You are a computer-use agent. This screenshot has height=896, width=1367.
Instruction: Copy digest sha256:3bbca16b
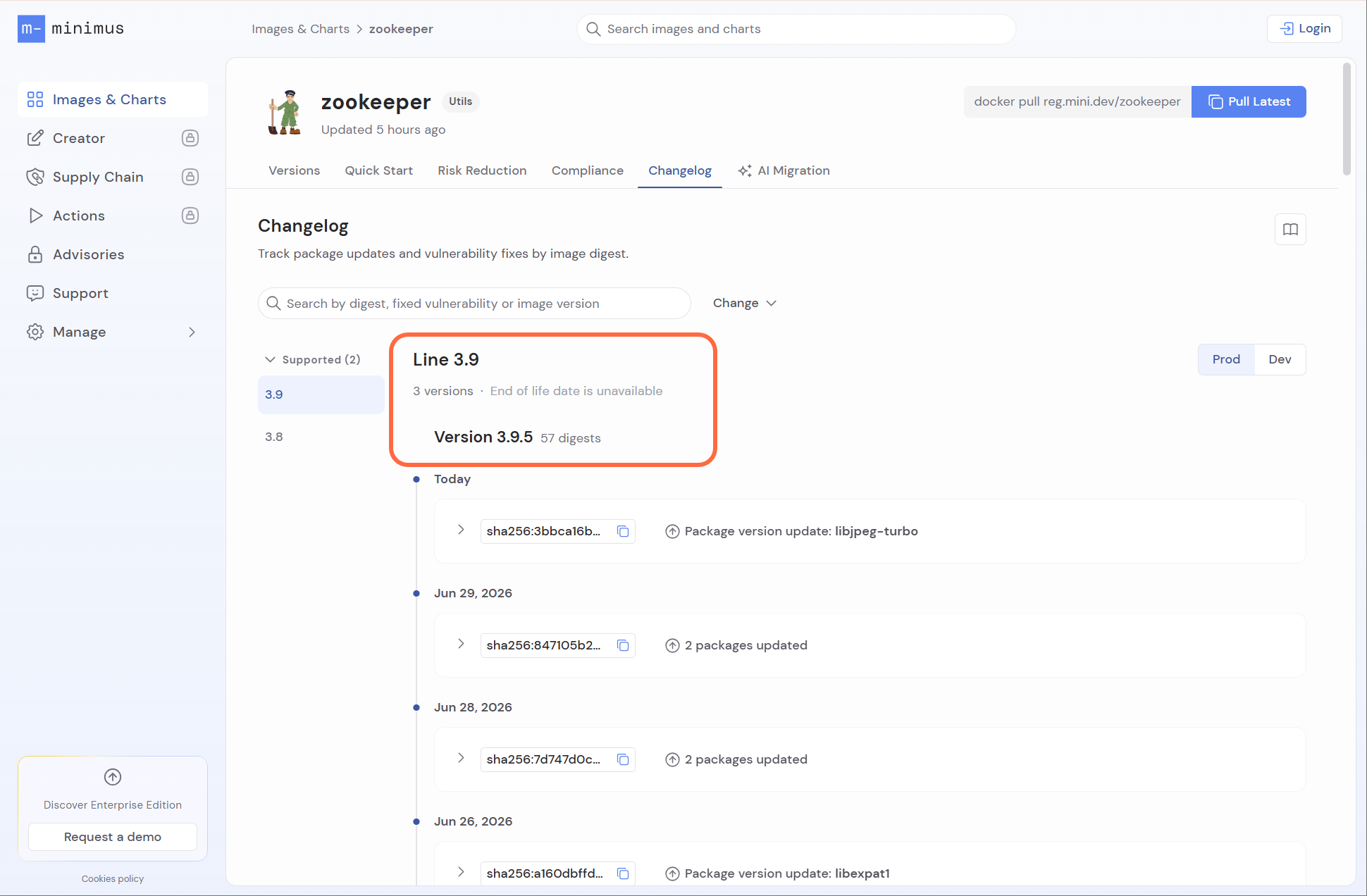pyautogui.click(x=623, y=531)
